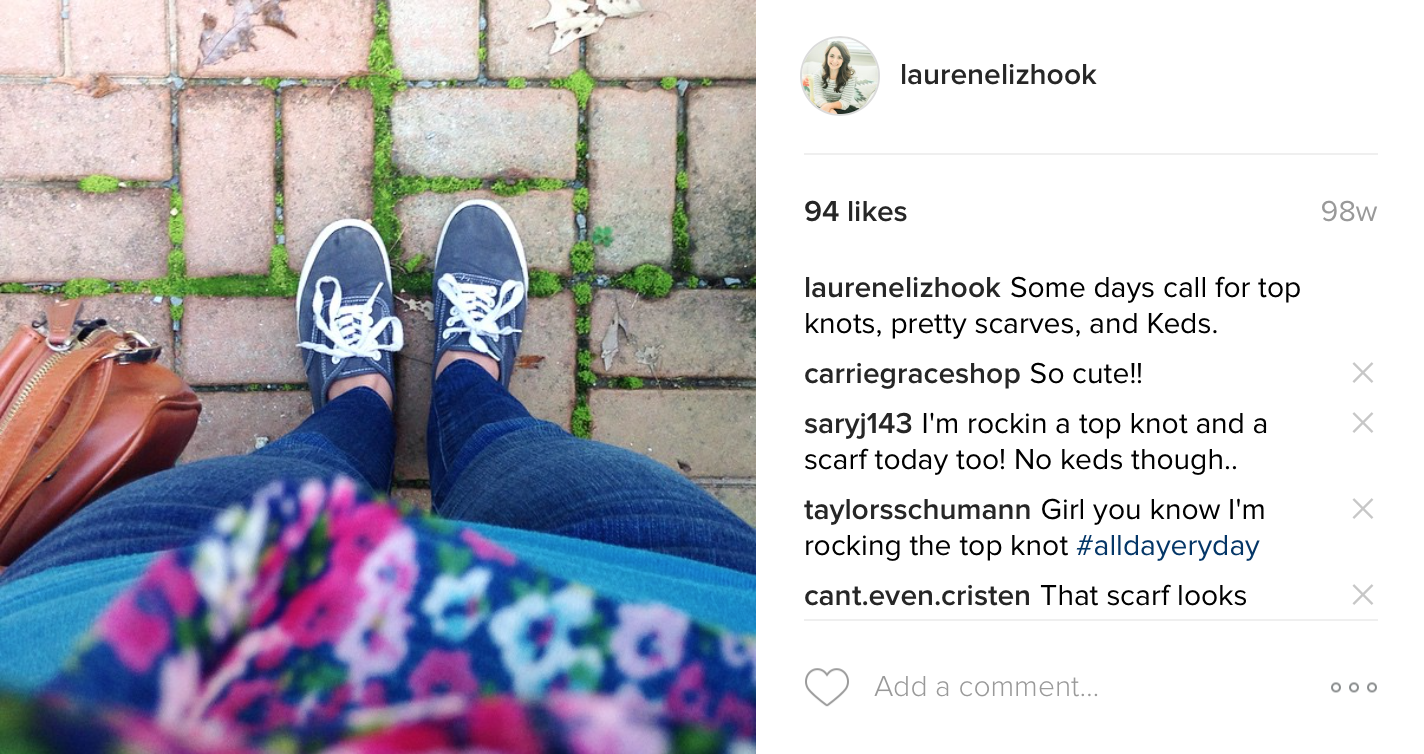Viewport: 1424px width, 754px height.
Task: Open the cant.even.cristen profile link
Action: [917, 596]
